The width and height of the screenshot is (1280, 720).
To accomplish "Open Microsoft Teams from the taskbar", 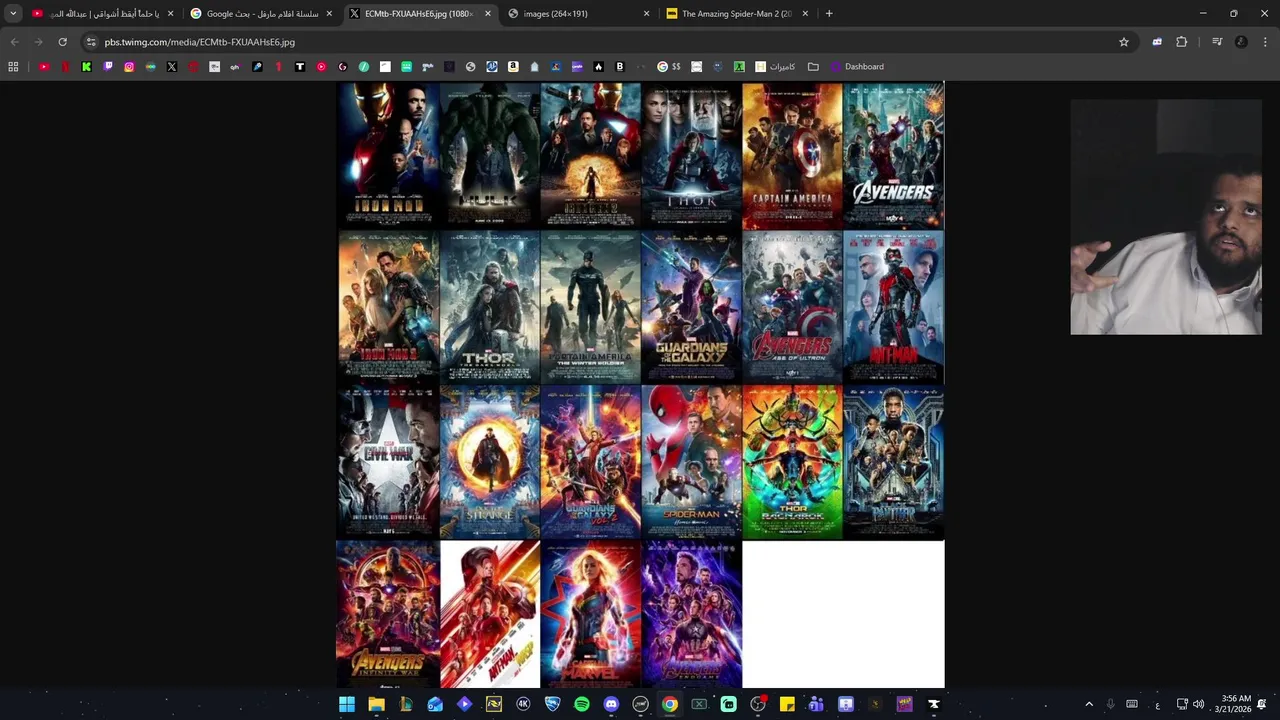I will tap(816, 704).
